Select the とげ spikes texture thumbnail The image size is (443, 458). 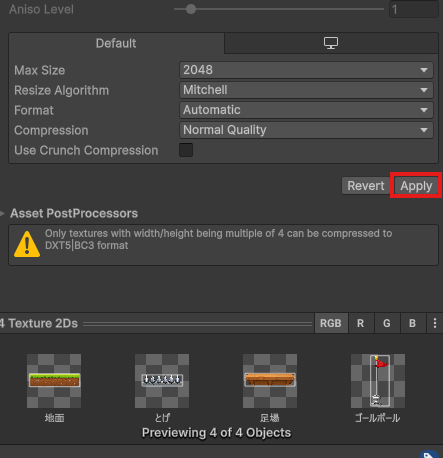pyautogui.click(x=162, y=381)
